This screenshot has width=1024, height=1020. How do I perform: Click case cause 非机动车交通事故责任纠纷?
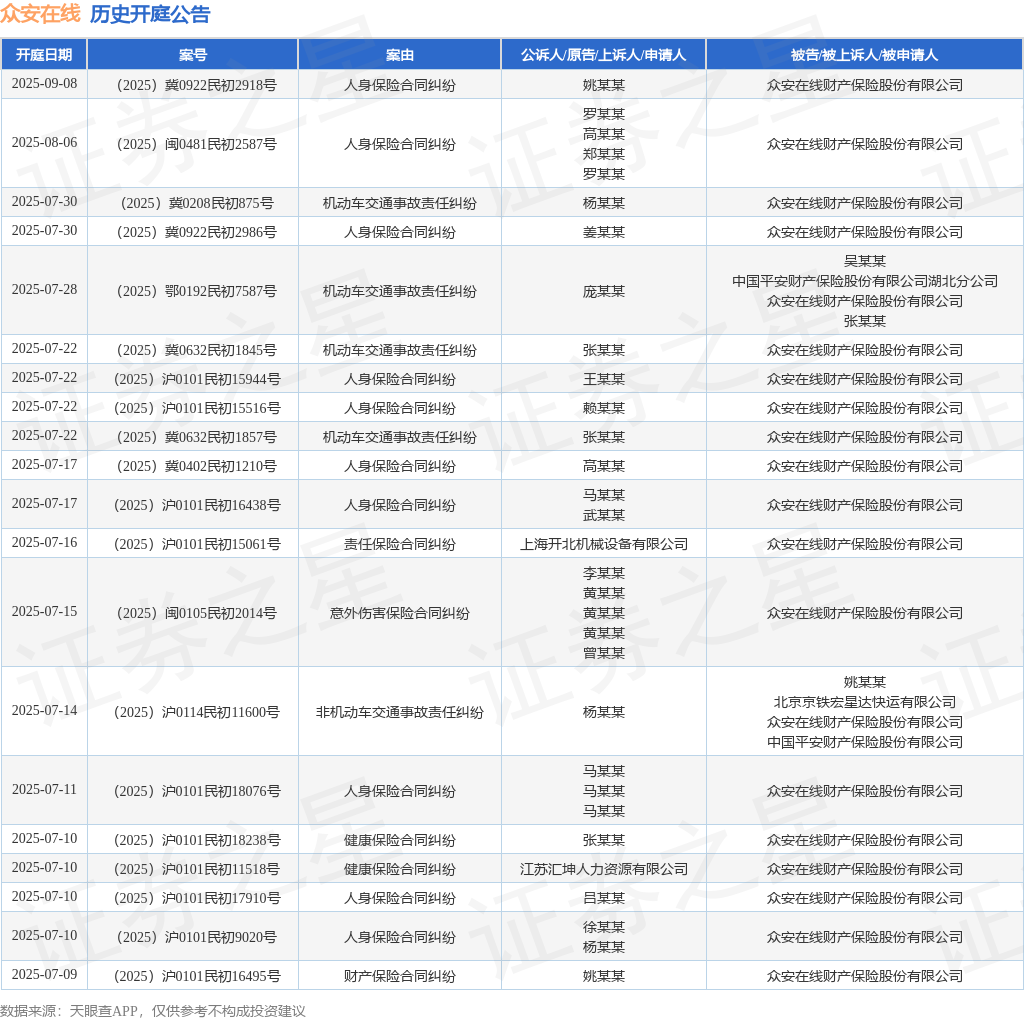400,712
